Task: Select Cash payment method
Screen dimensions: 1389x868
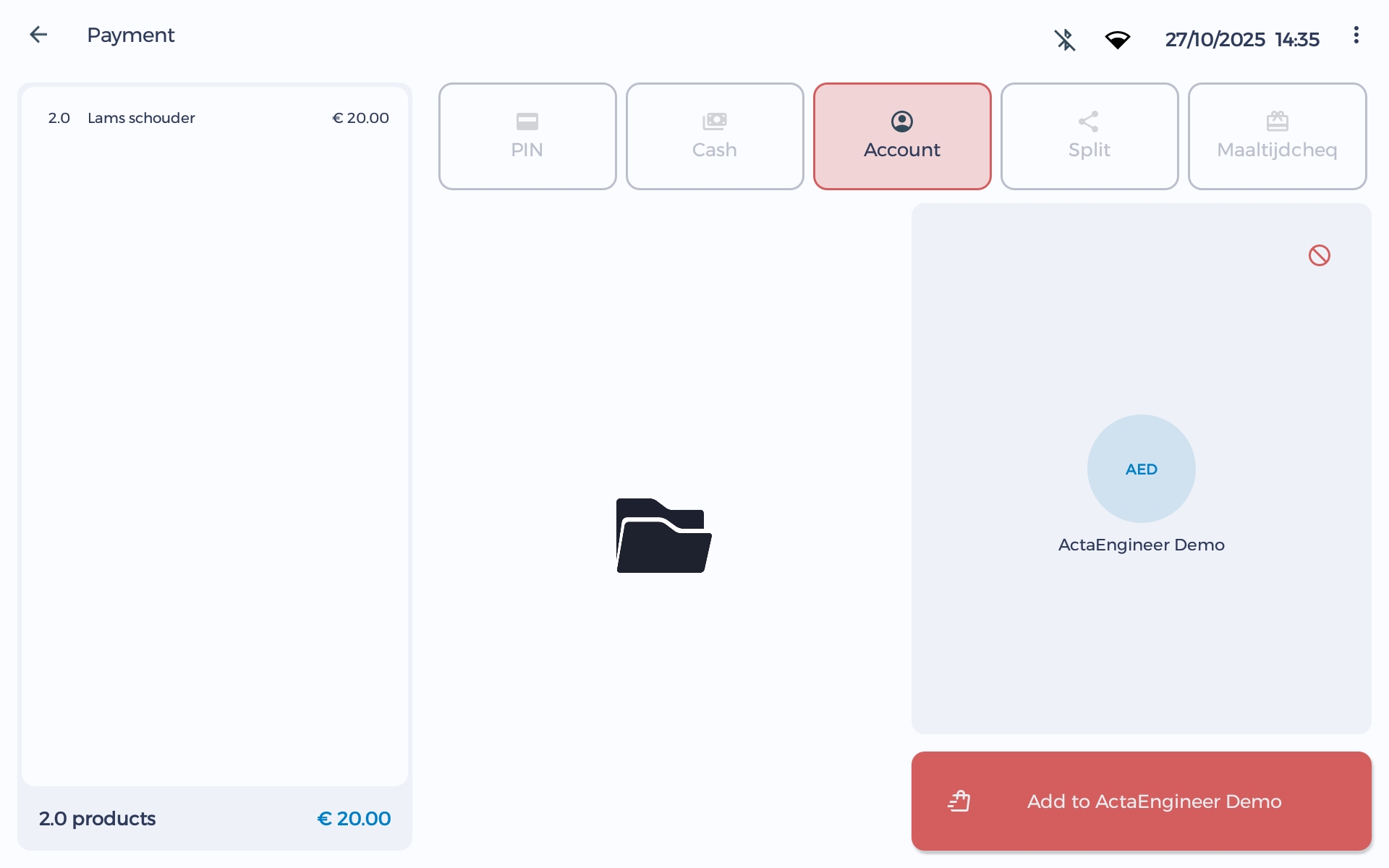Action: tap(715, 136)
